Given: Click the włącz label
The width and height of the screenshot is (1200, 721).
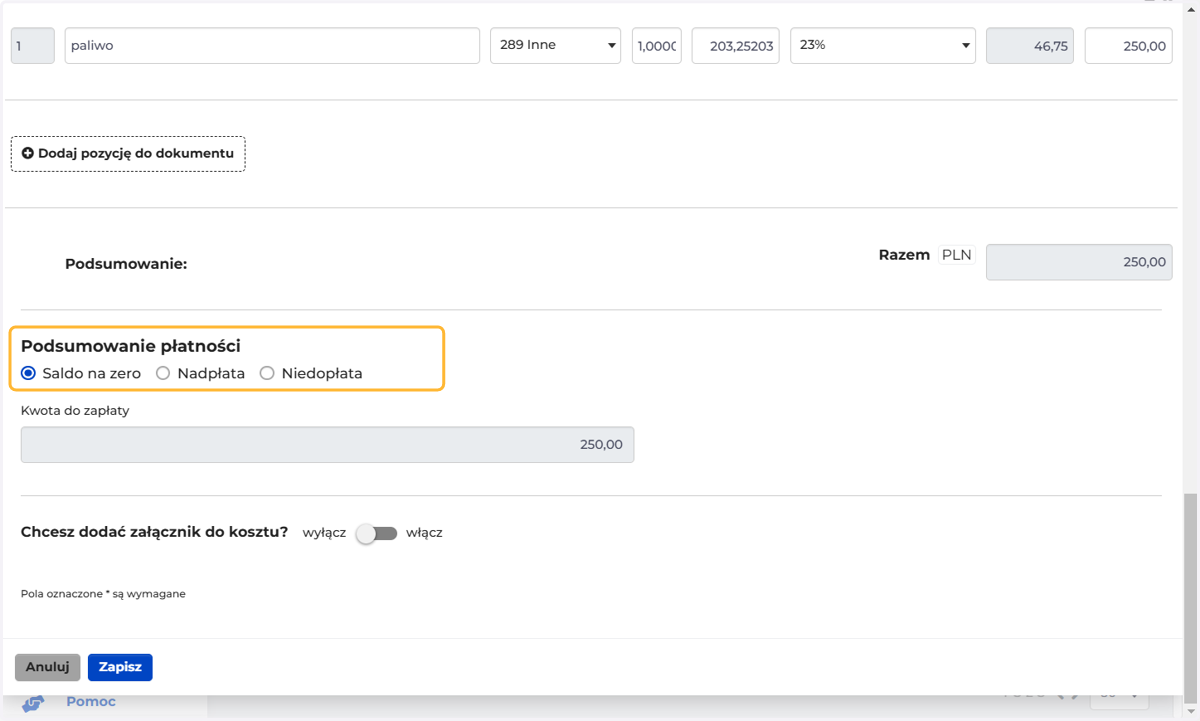Looking at the screenshot, I should coord(424,533).
